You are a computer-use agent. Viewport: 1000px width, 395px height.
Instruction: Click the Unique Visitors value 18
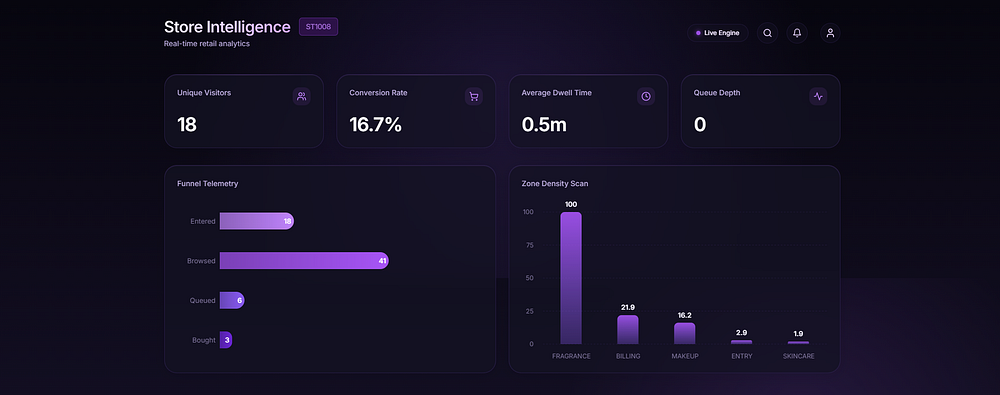187,124
